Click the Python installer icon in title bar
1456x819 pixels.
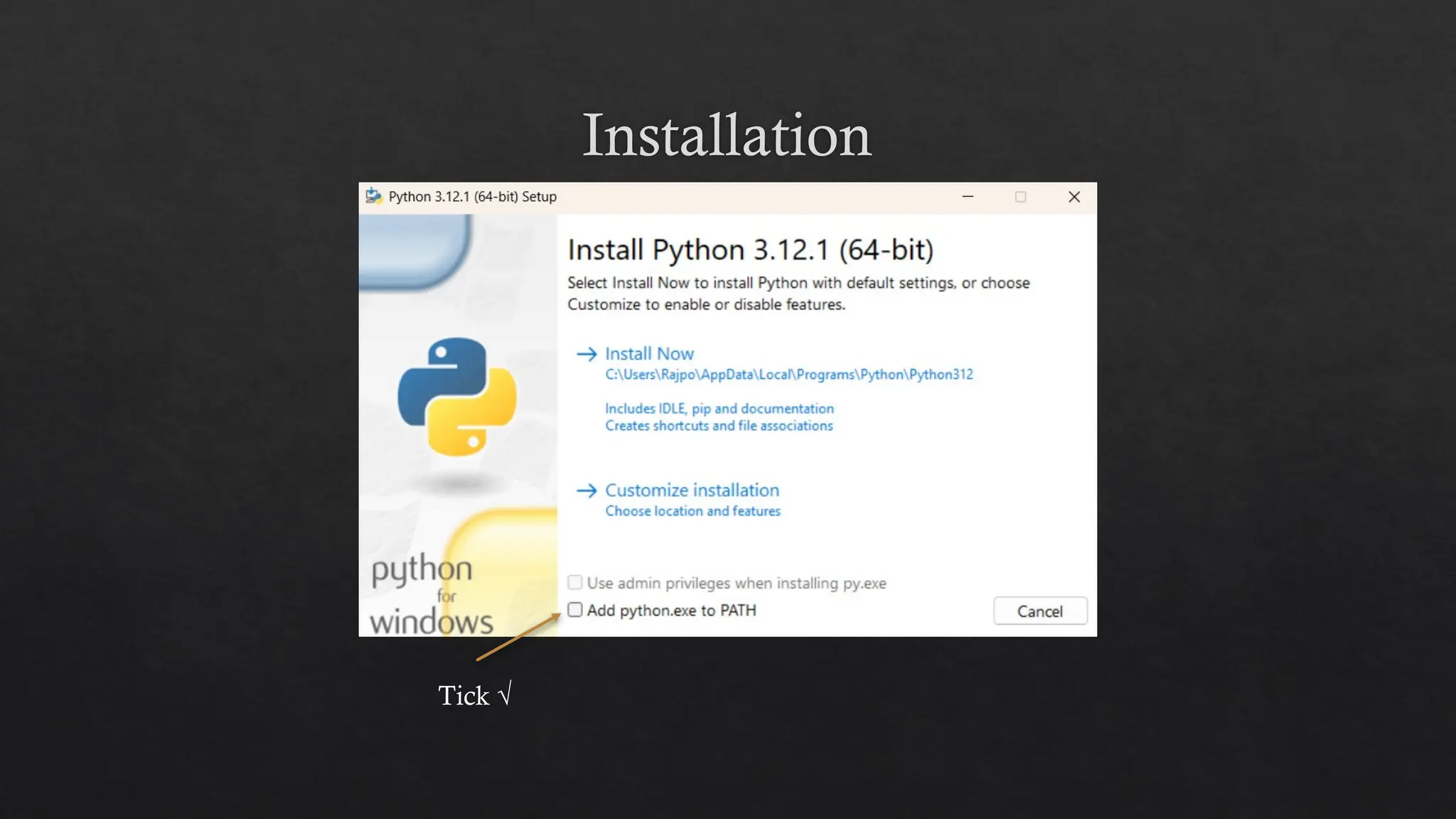tap(374, 196)
